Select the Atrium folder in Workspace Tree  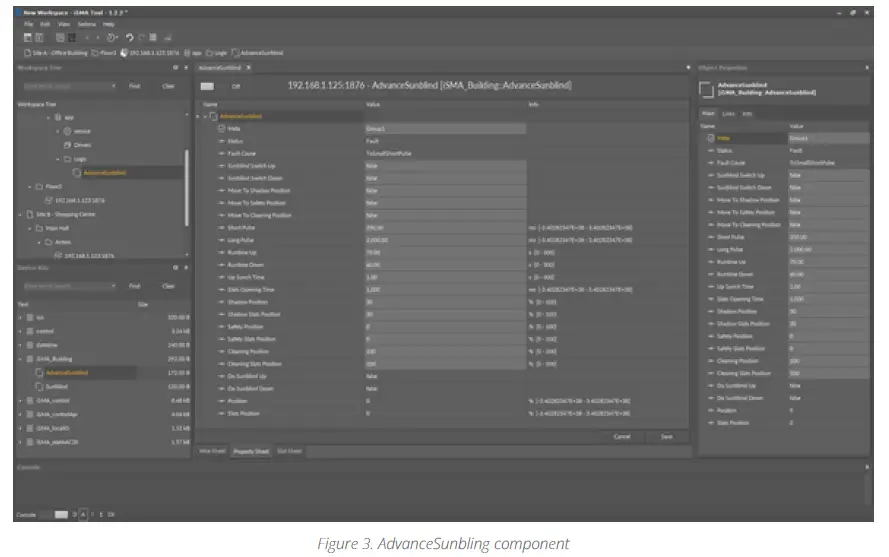pyautogui.click(x=63, y=242)
